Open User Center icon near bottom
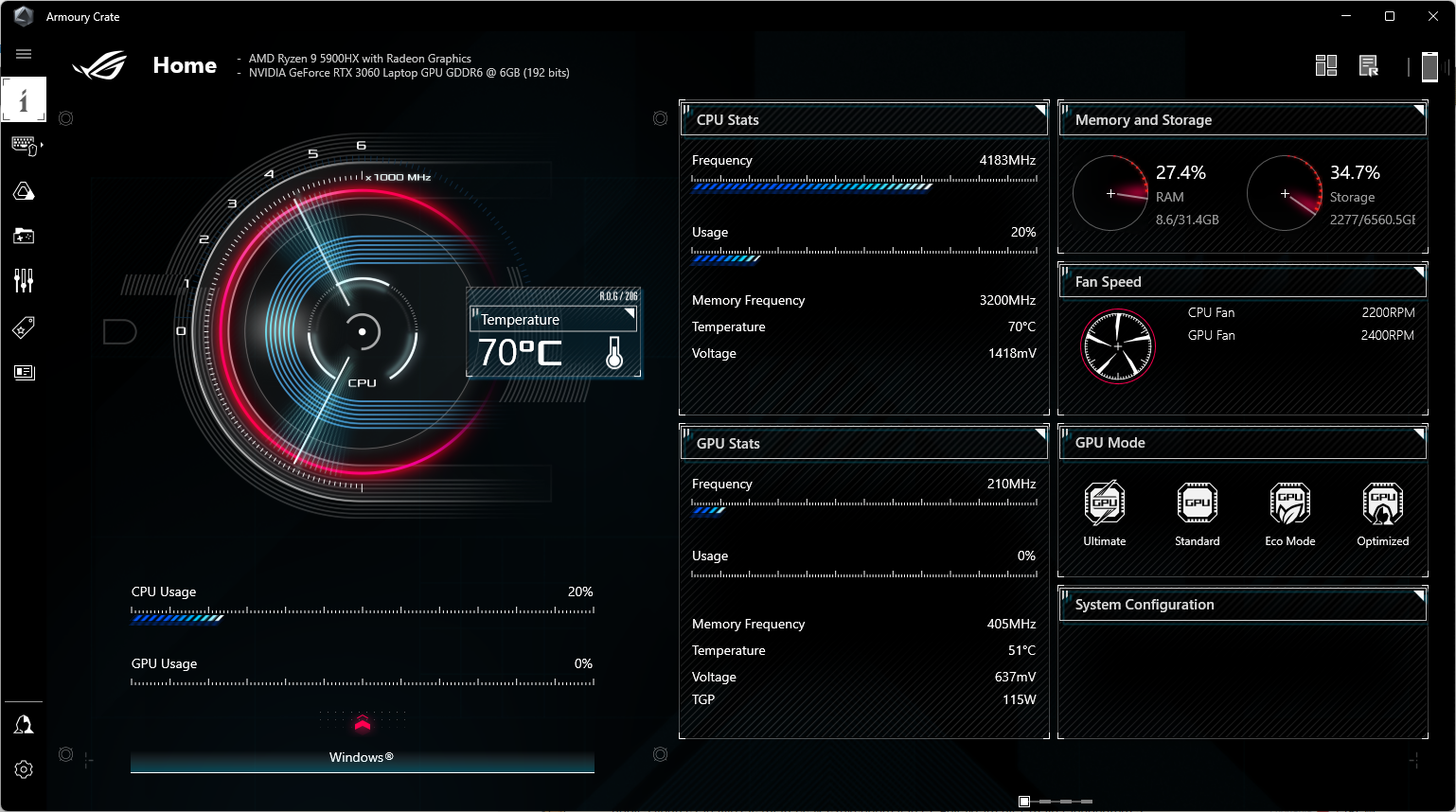Image resolution: width=1456 pixels, height=812 pixels. click(24, 725)
